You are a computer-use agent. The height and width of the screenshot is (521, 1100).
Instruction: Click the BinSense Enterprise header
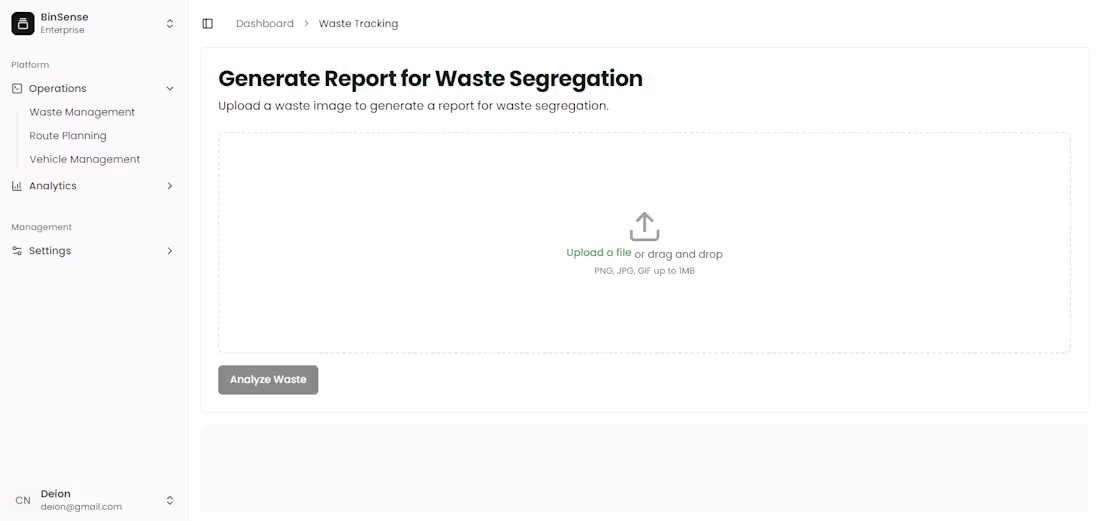(x=93, y=23)
